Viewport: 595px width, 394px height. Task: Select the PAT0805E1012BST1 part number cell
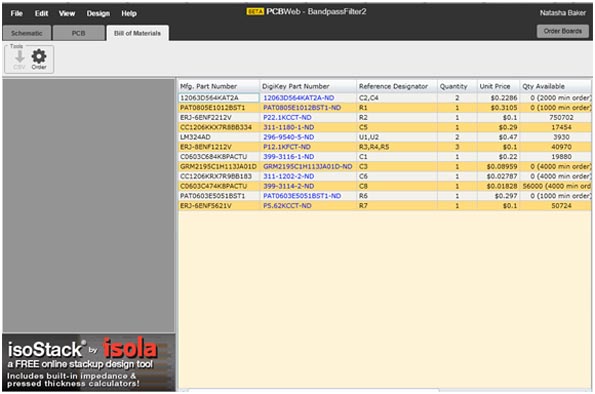click(219, 108)
